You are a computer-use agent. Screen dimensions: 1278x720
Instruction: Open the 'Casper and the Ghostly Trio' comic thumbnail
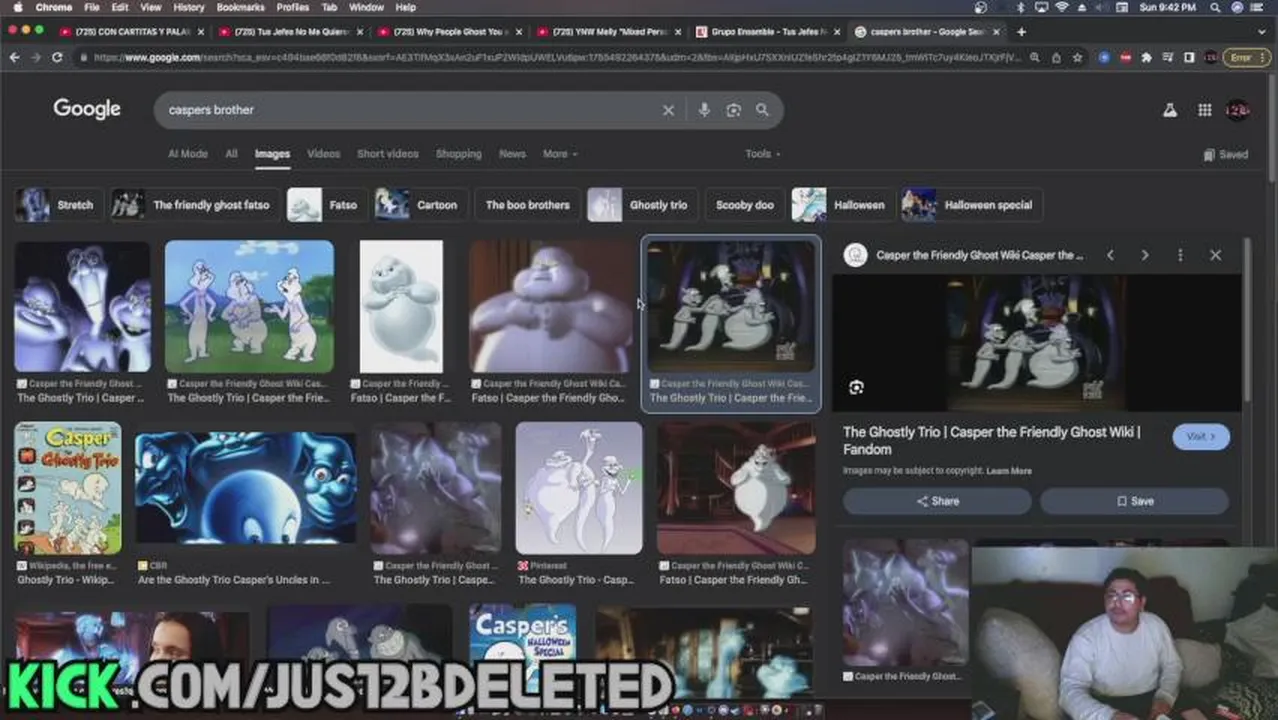pyautogui.click(x=68, y=488)
